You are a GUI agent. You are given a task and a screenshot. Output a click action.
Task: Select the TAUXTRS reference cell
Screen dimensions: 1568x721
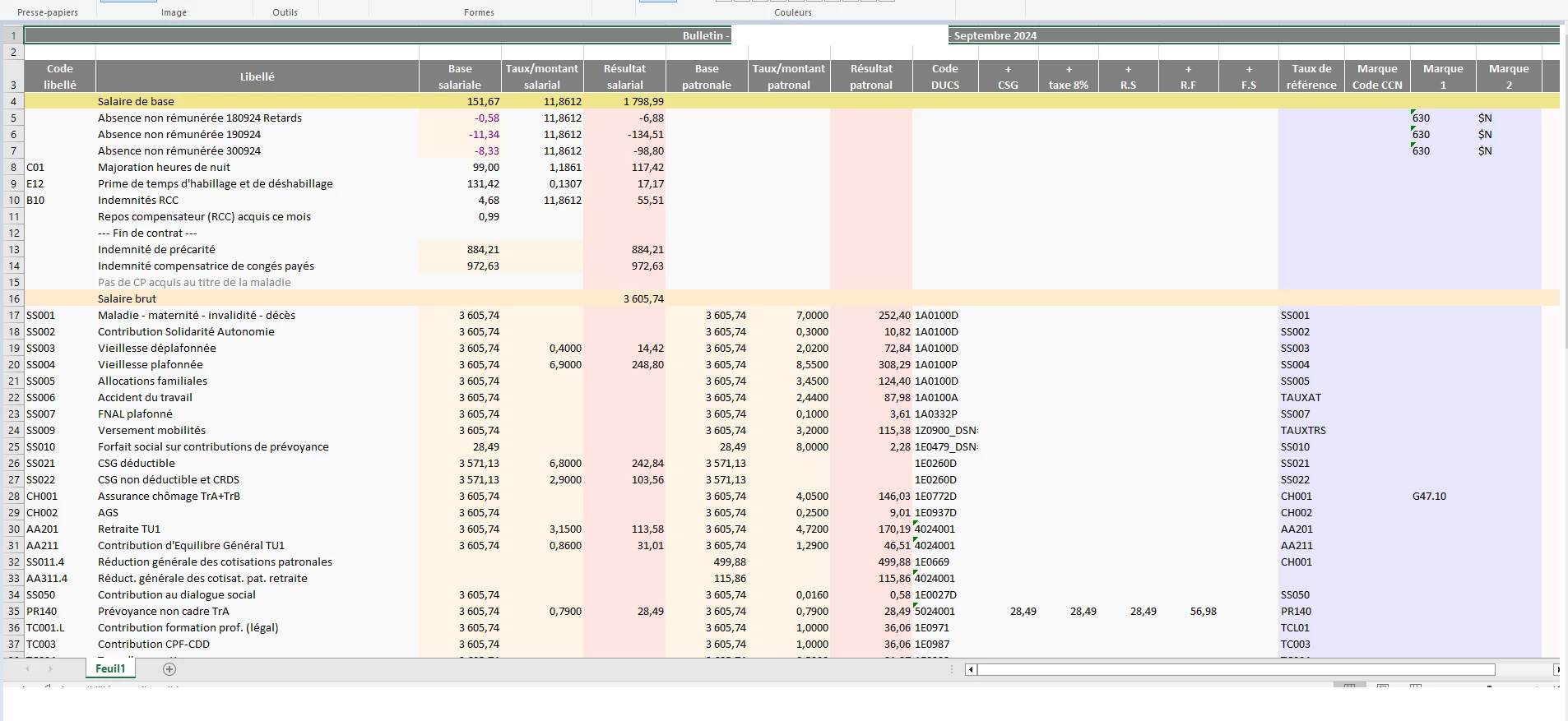coord(1303,431)
